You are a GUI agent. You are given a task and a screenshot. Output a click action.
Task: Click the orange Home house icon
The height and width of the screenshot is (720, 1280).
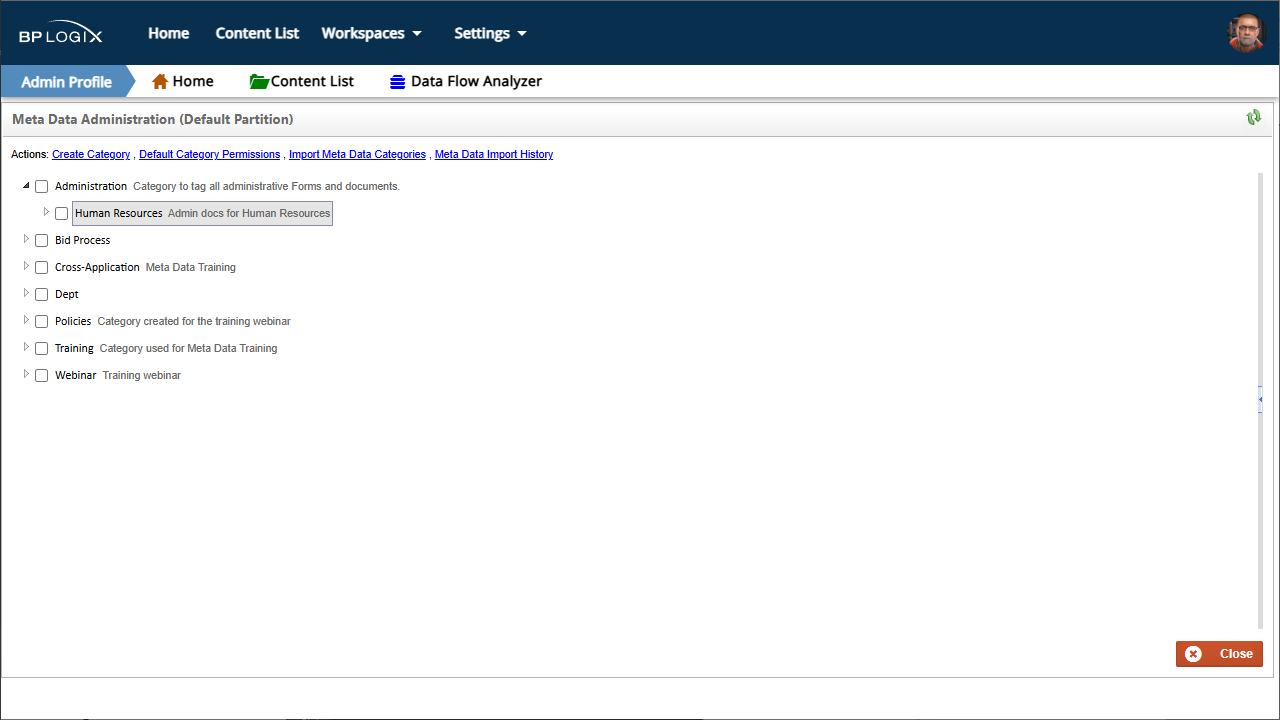(160, 81)
